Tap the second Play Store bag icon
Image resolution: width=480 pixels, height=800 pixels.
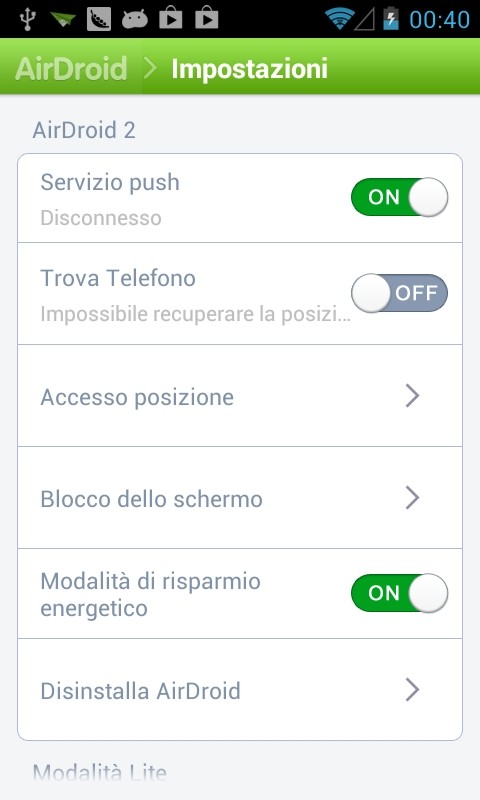point(207,18)
